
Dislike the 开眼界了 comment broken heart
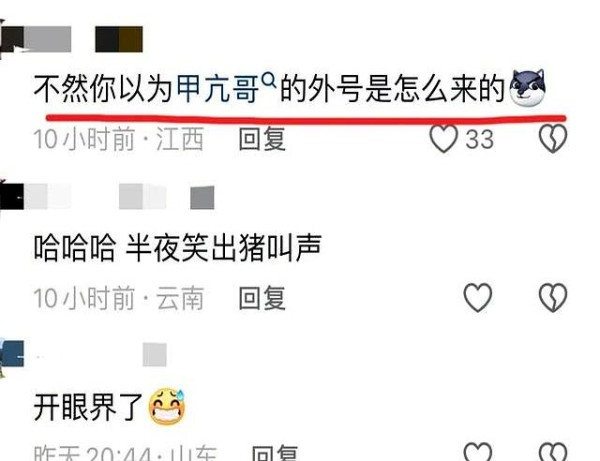(x=553, y=452)
